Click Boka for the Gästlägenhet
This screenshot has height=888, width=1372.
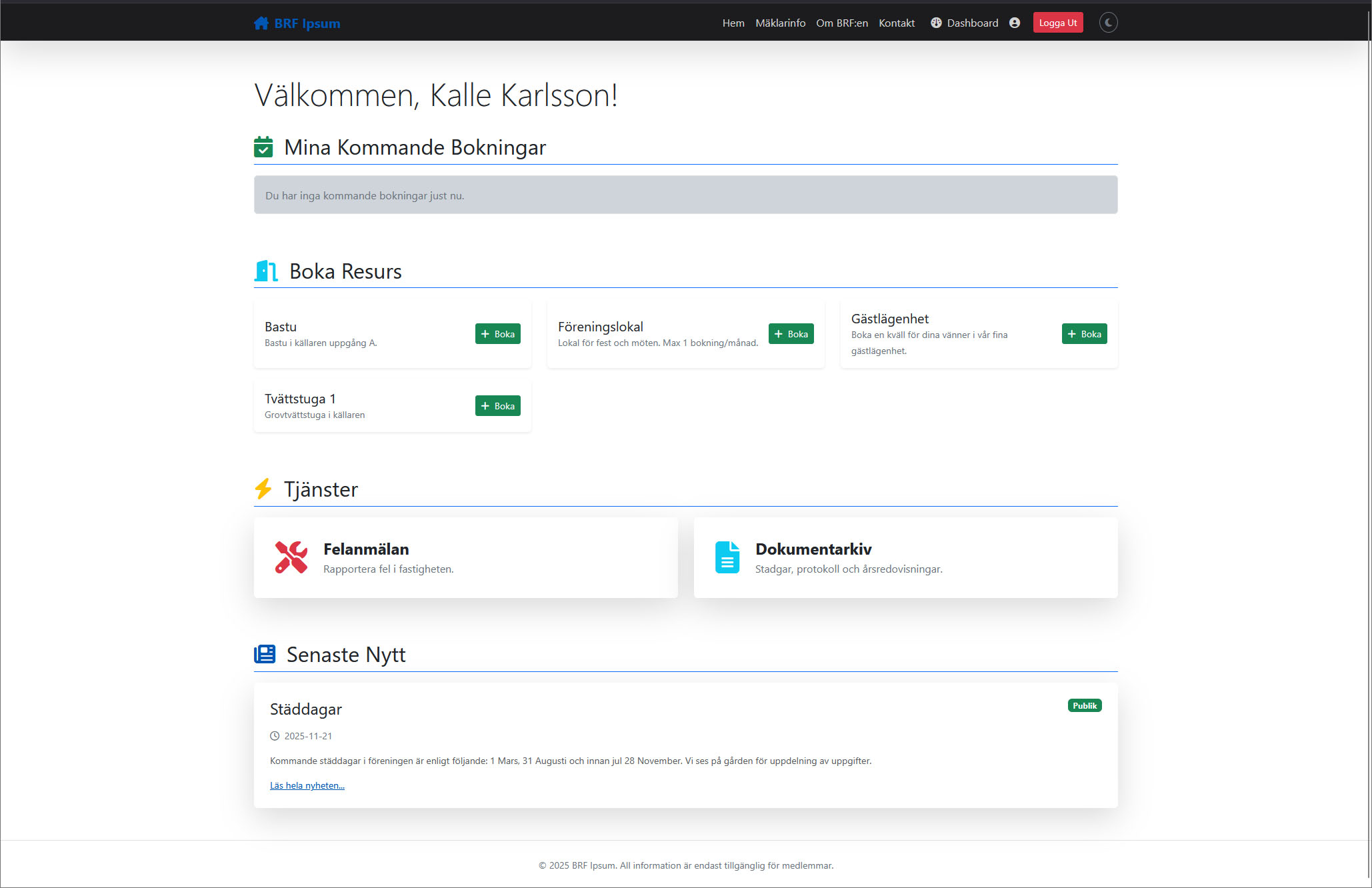[1084, 334]
